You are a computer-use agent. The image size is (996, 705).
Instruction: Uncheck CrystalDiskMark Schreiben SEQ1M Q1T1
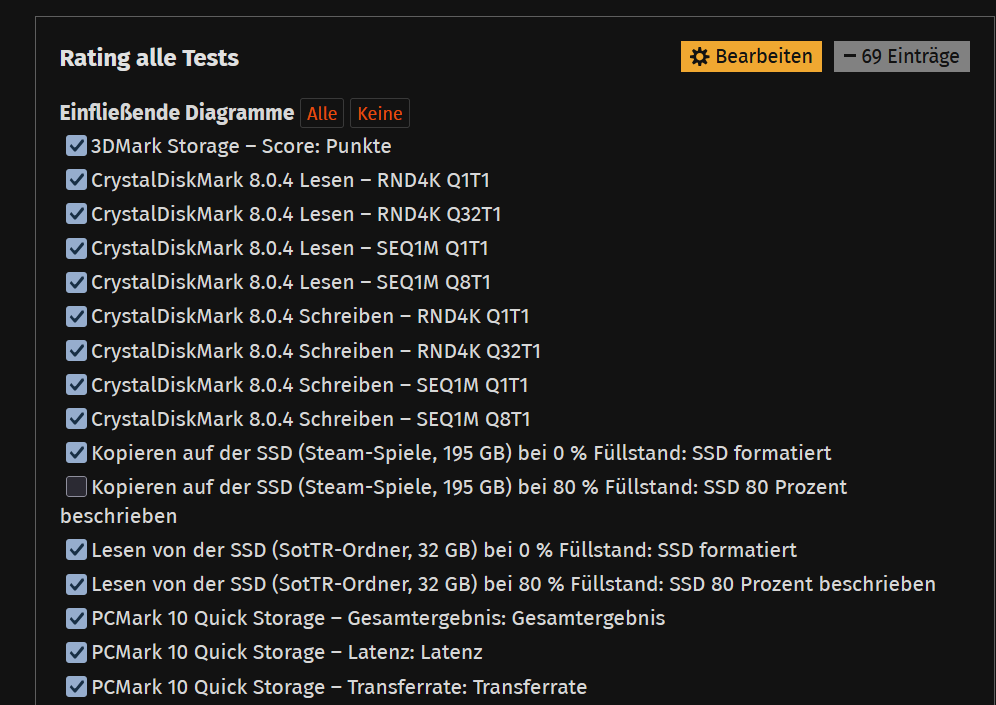pyautogui.click(x=77, y=385)
